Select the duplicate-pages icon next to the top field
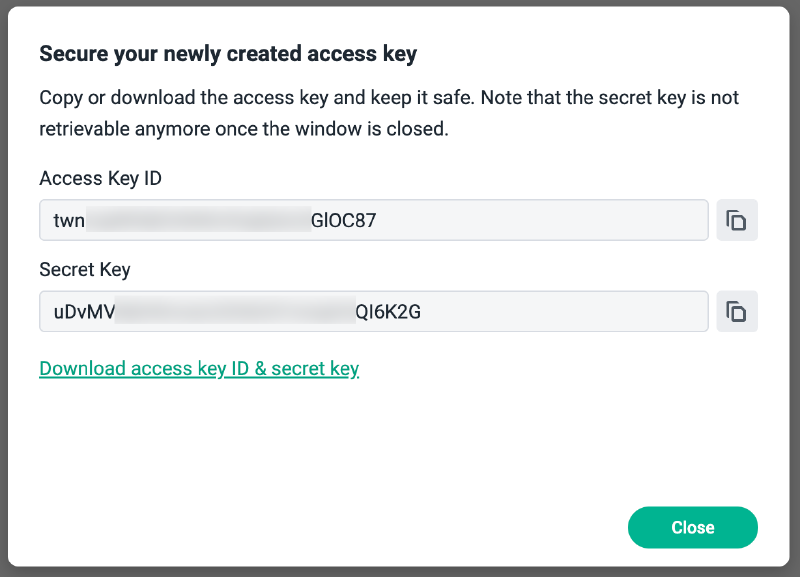This screenshot has height=577, width=800. click(x=737, y=220)
